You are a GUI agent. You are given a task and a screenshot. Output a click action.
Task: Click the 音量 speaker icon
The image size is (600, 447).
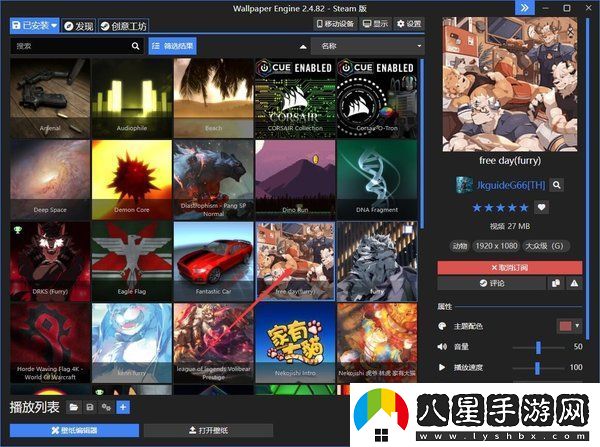tap(442, 347)
